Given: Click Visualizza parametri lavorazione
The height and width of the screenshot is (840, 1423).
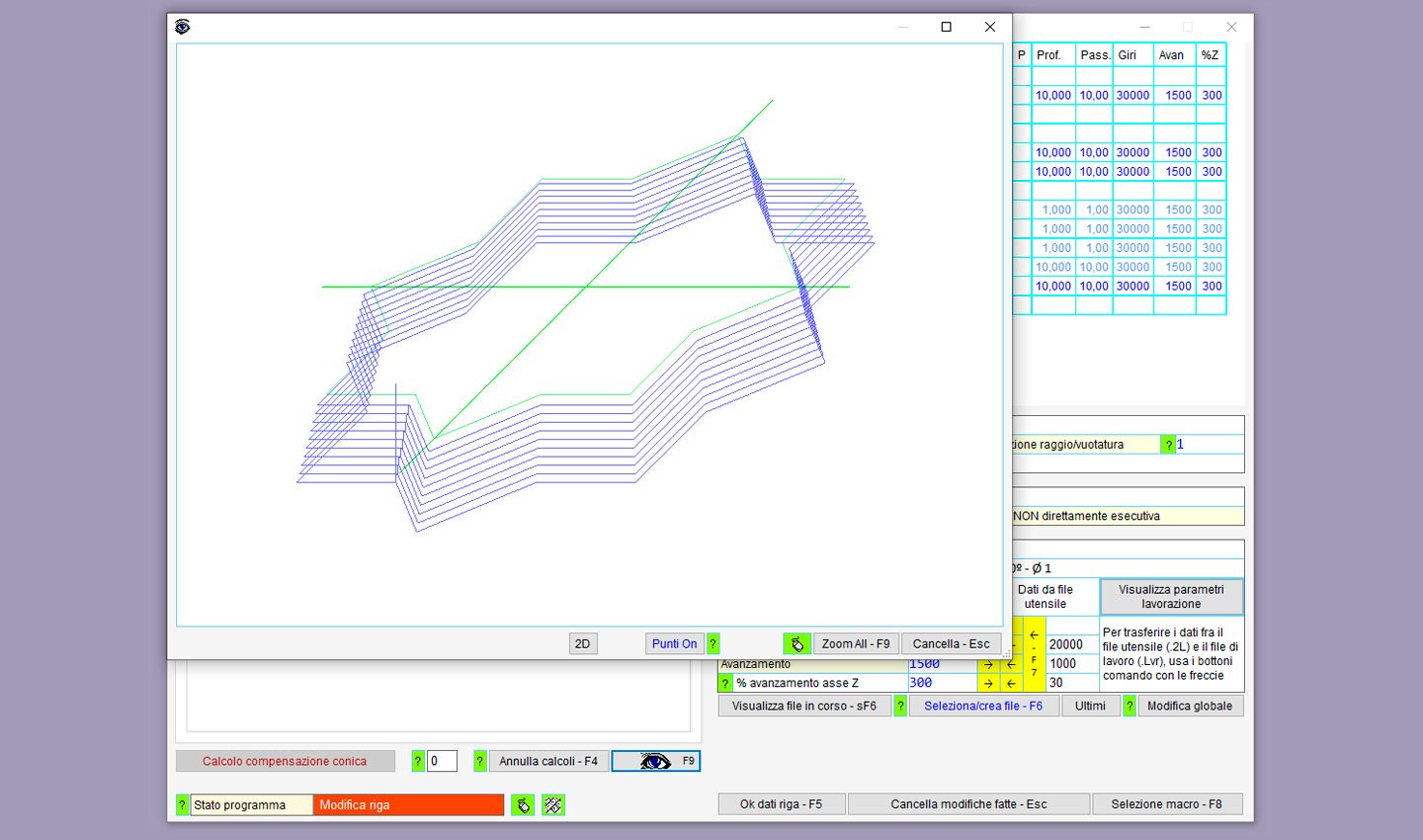Looking at the screenshot, I should pos(1171,597).
